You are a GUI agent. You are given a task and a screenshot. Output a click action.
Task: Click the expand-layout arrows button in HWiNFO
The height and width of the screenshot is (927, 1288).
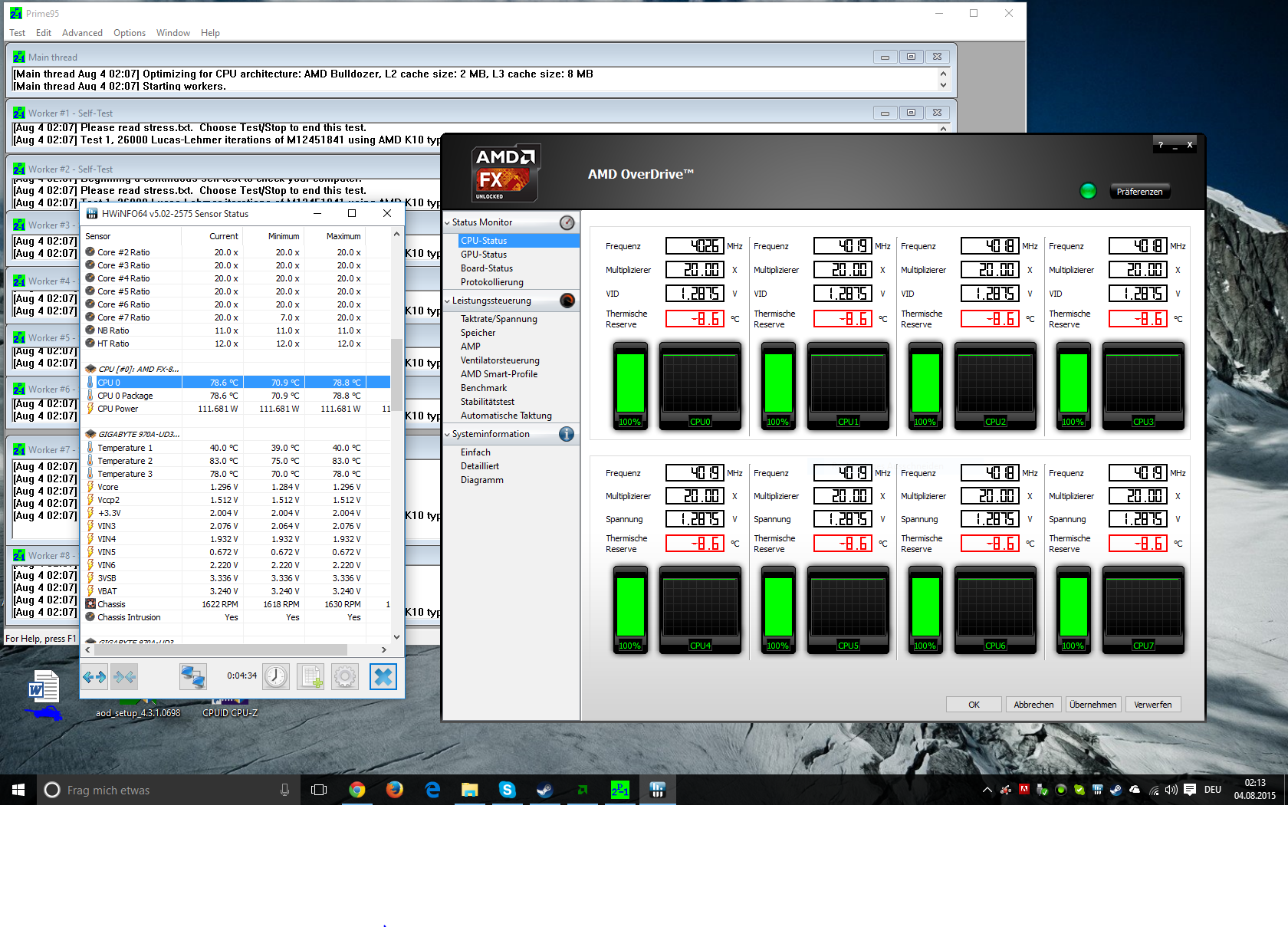pyautogui.click(x=94, y=676)
